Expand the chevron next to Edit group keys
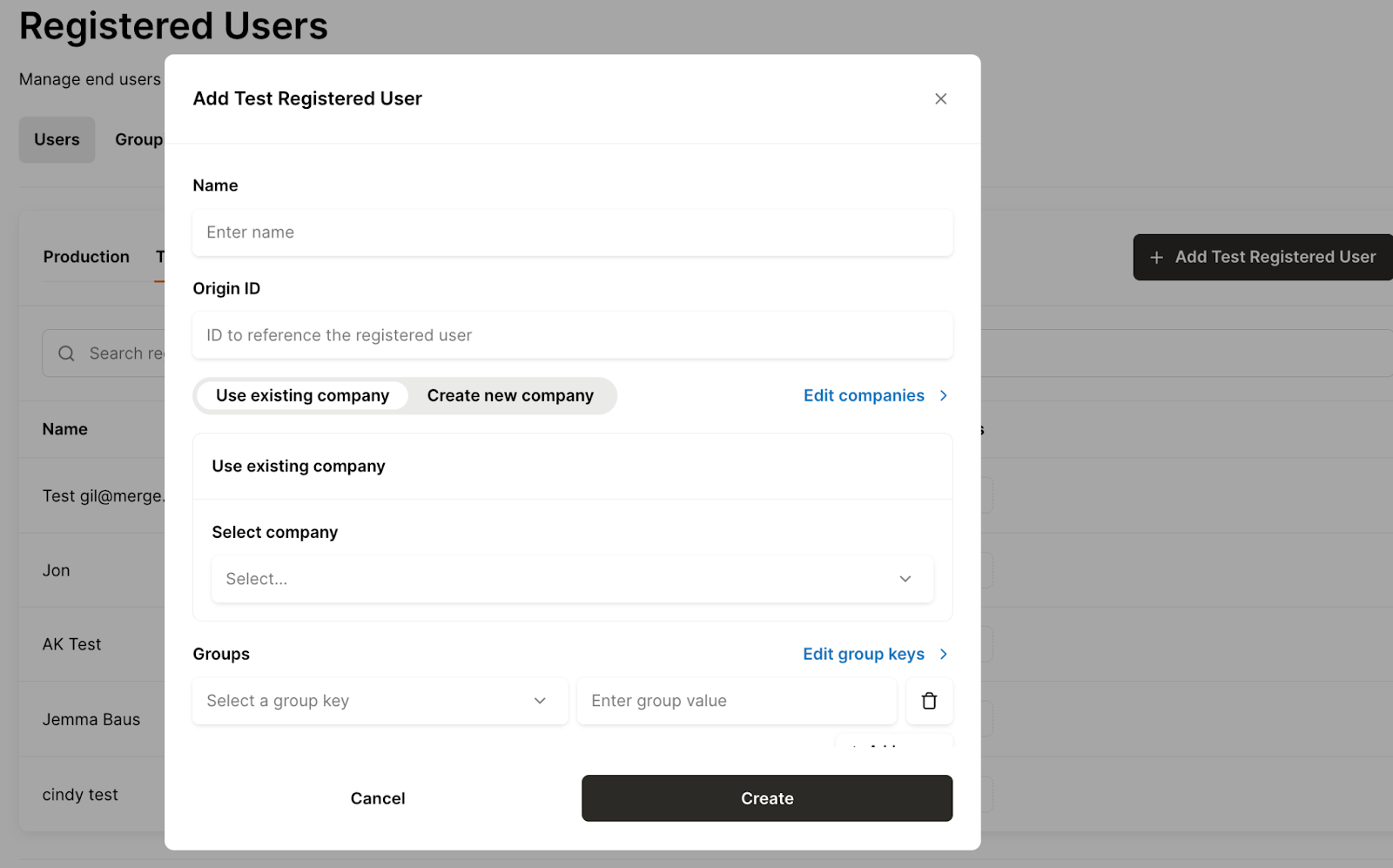Screen dimensions: 1393x868 [x=943, y=654]
